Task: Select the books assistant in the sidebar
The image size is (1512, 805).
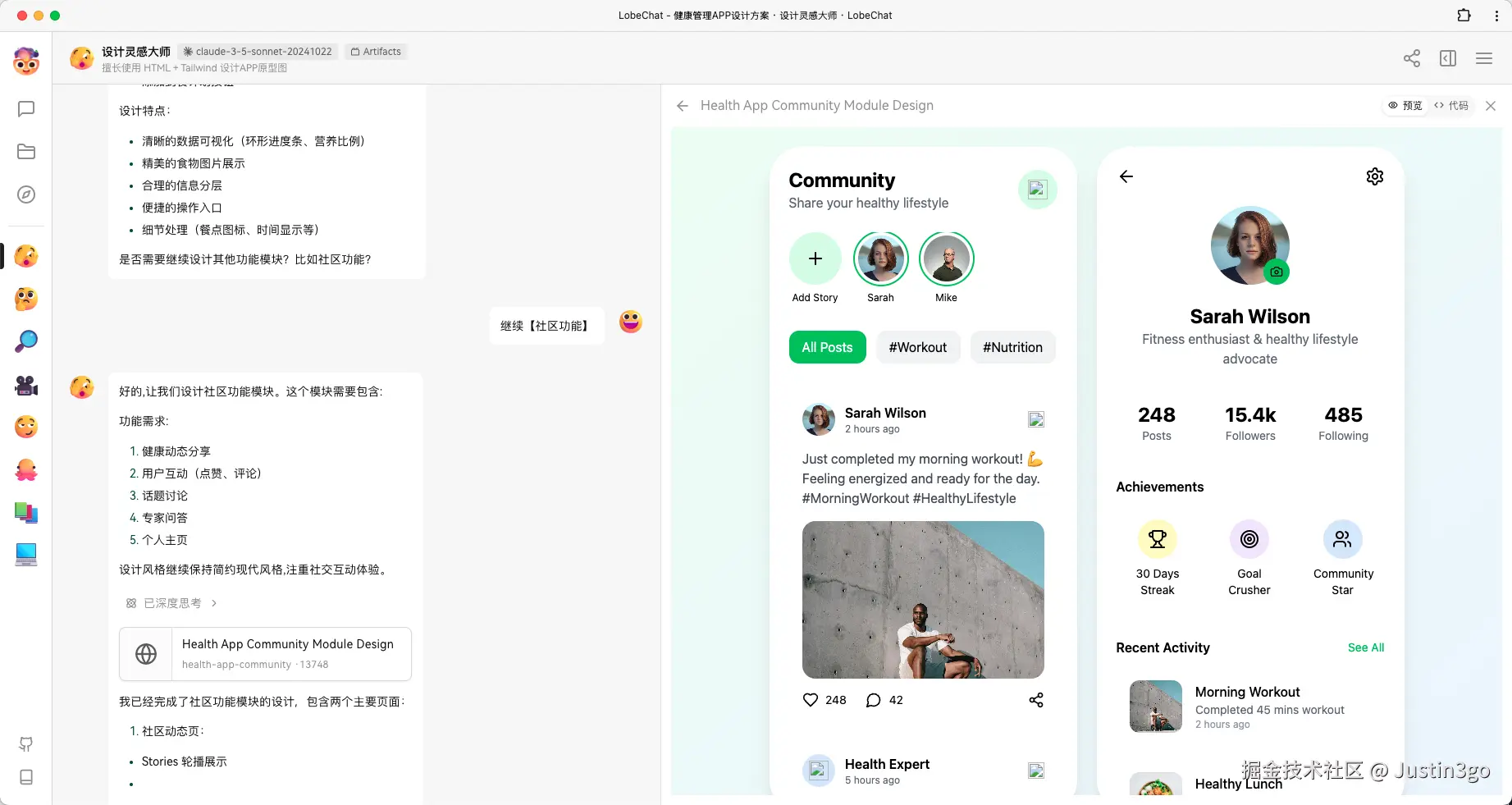Action: click(x=26, y=512)
